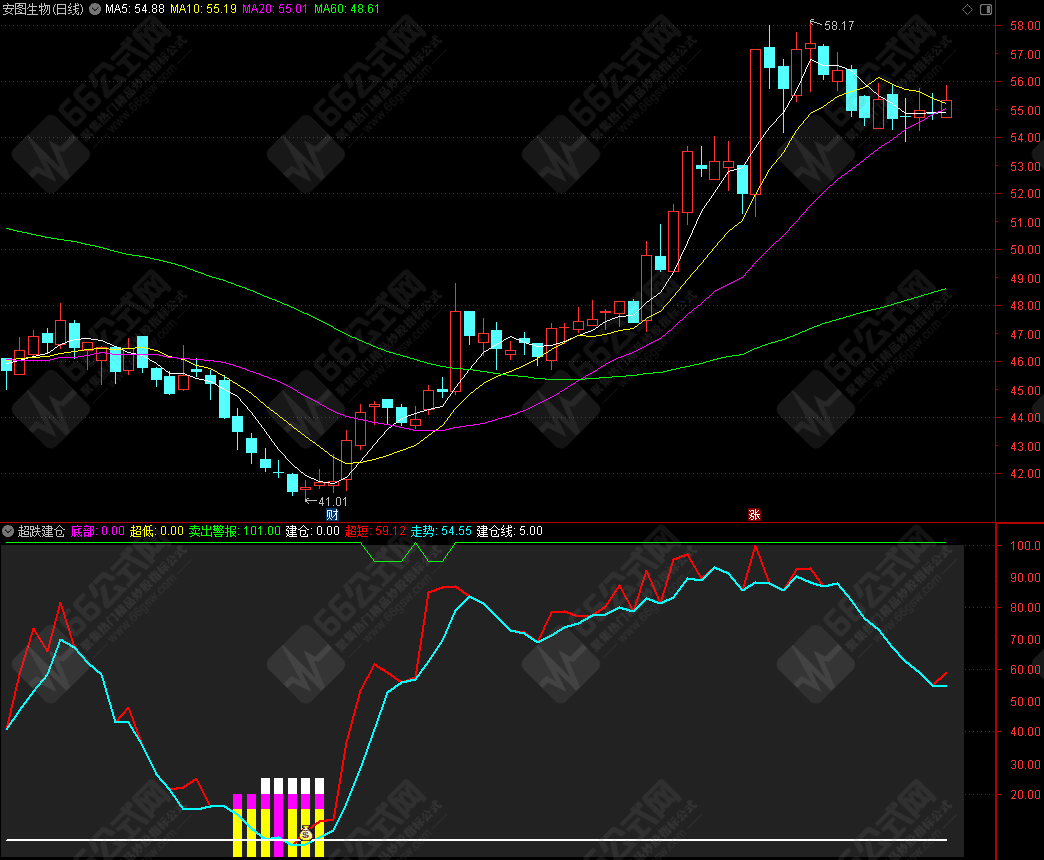Click the 涨 marker below the chart
This screenshot has width=1044, height=860.
(754, 515)
